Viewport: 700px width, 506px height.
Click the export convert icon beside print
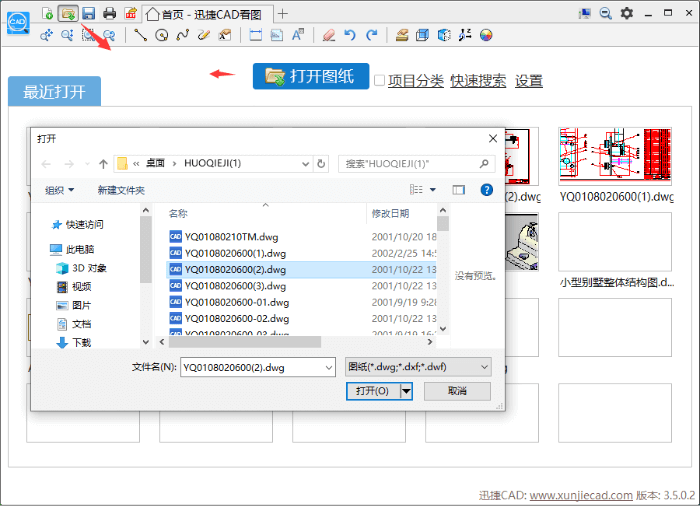click(130, 14)
